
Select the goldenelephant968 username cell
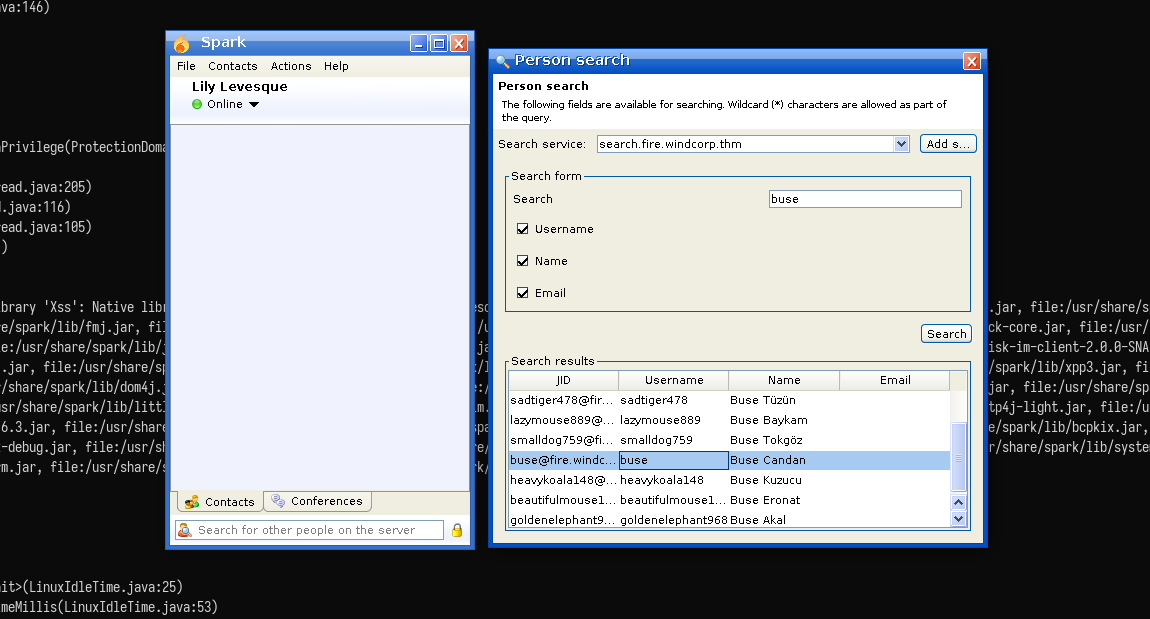(x=673, y=520)
